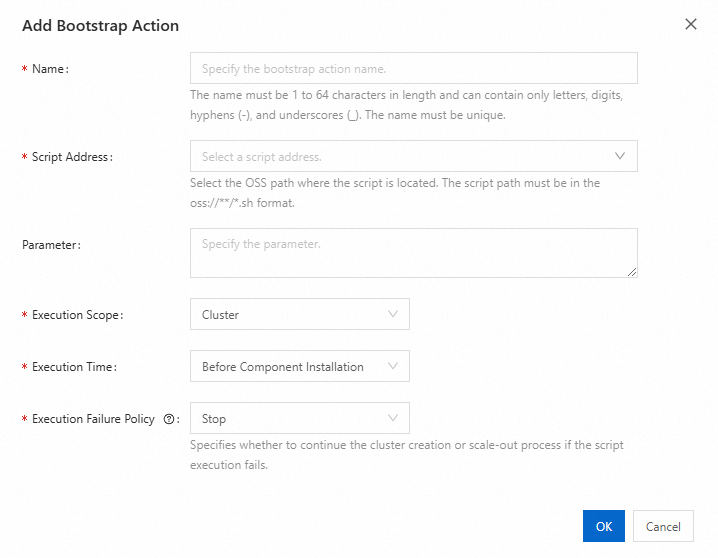
Task: Click the Add Bootstrap Action title
Action: [x=100, y=25]
